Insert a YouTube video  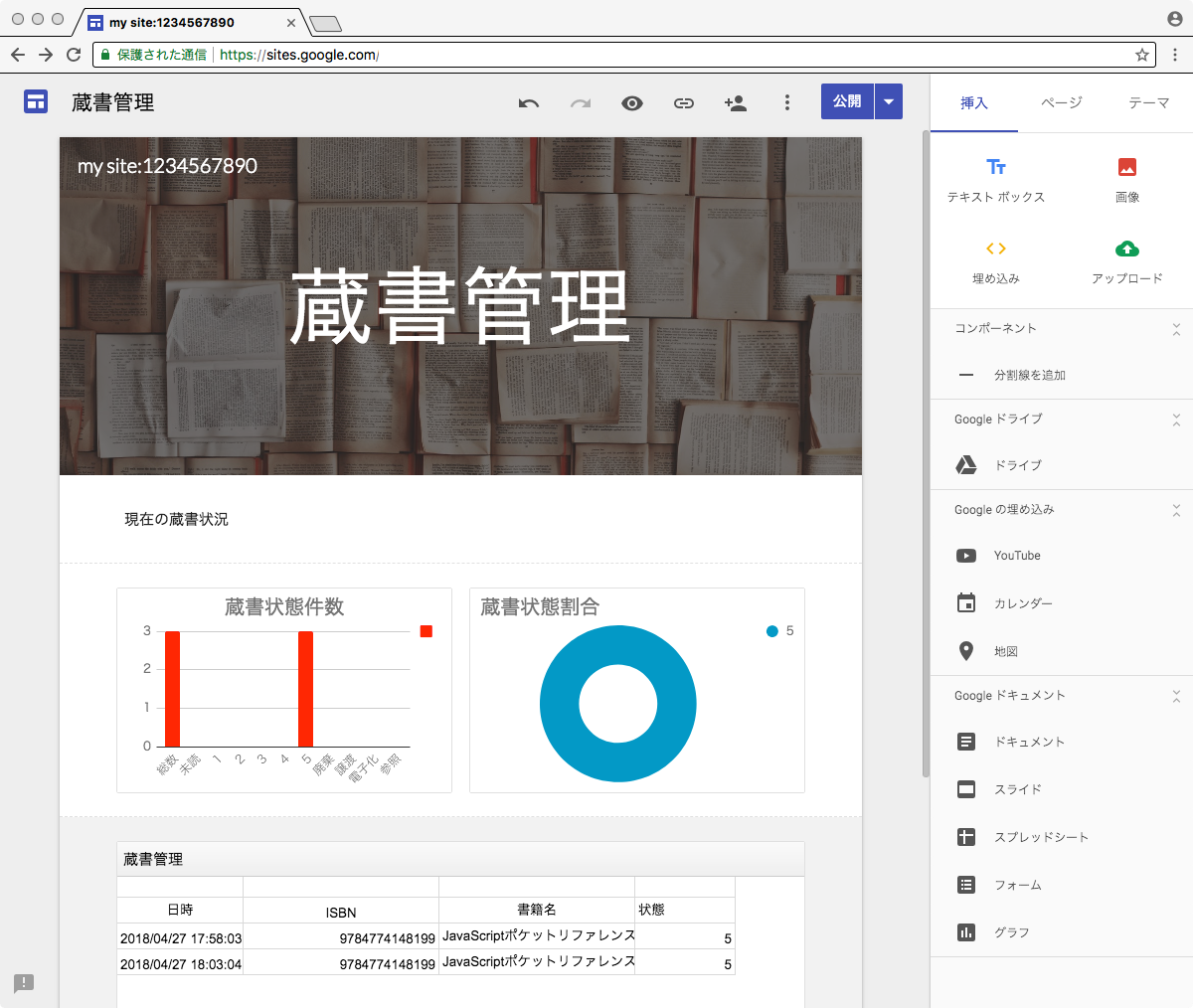[x=1016, y=556]
